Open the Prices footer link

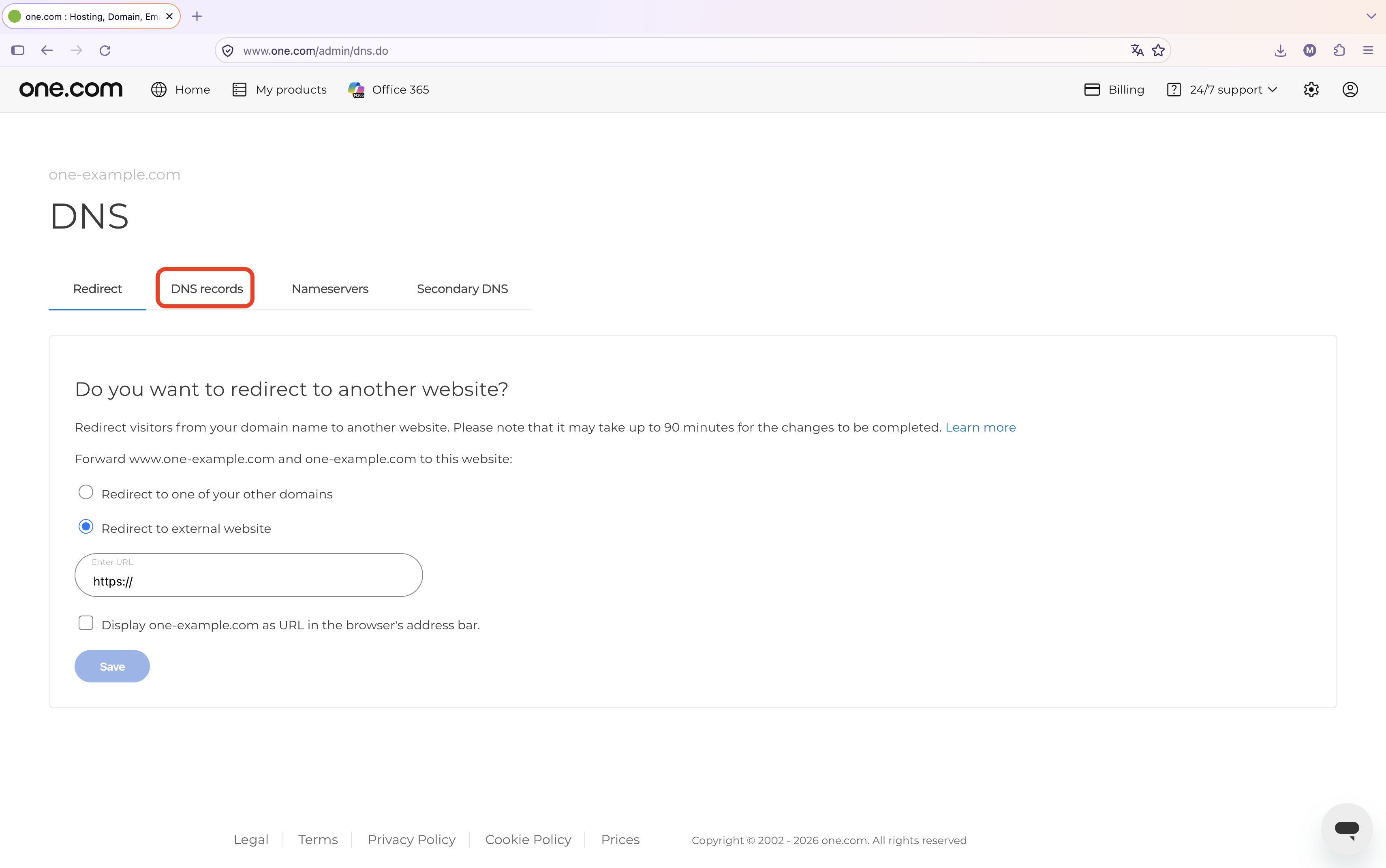(620, 840)
